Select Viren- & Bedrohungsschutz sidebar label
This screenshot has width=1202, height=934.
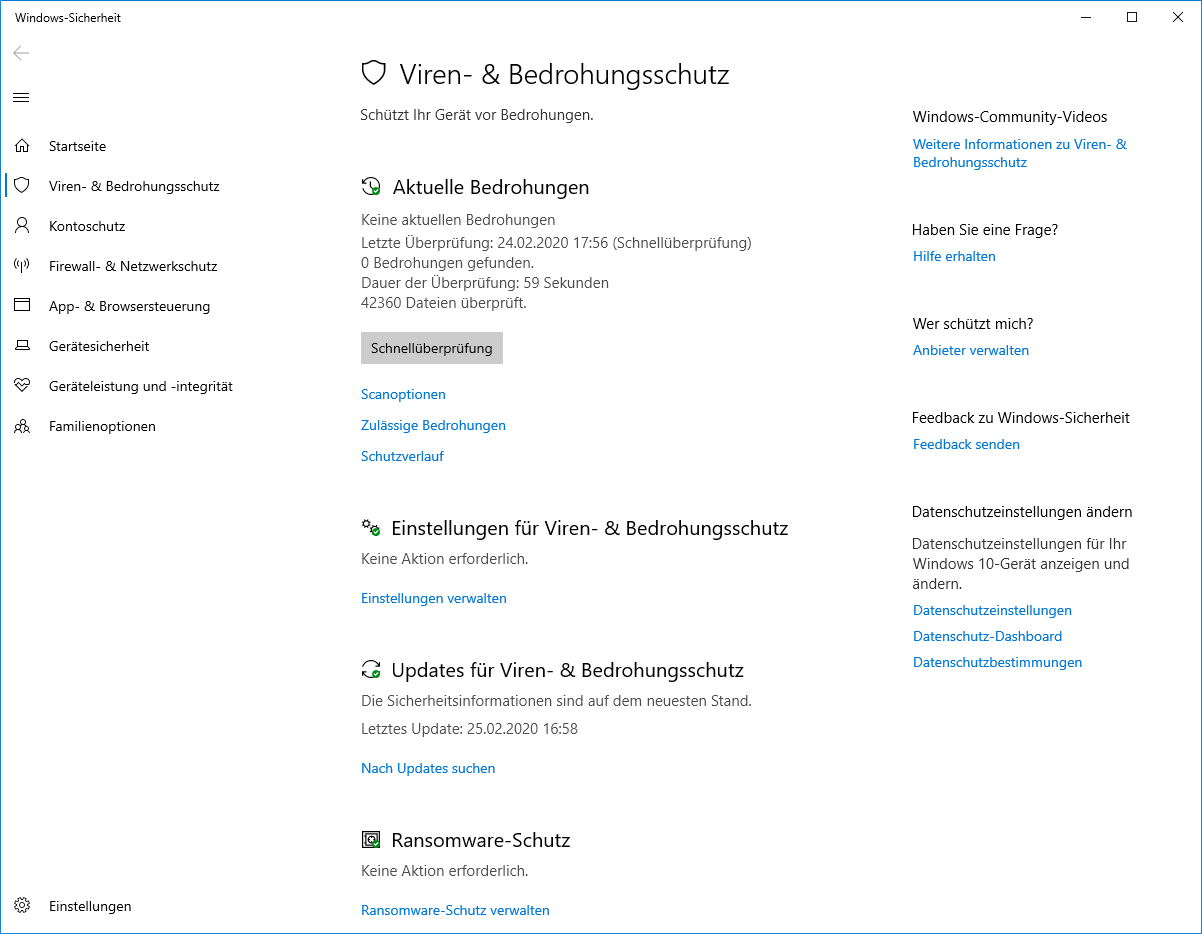click(x=134, y=186)
